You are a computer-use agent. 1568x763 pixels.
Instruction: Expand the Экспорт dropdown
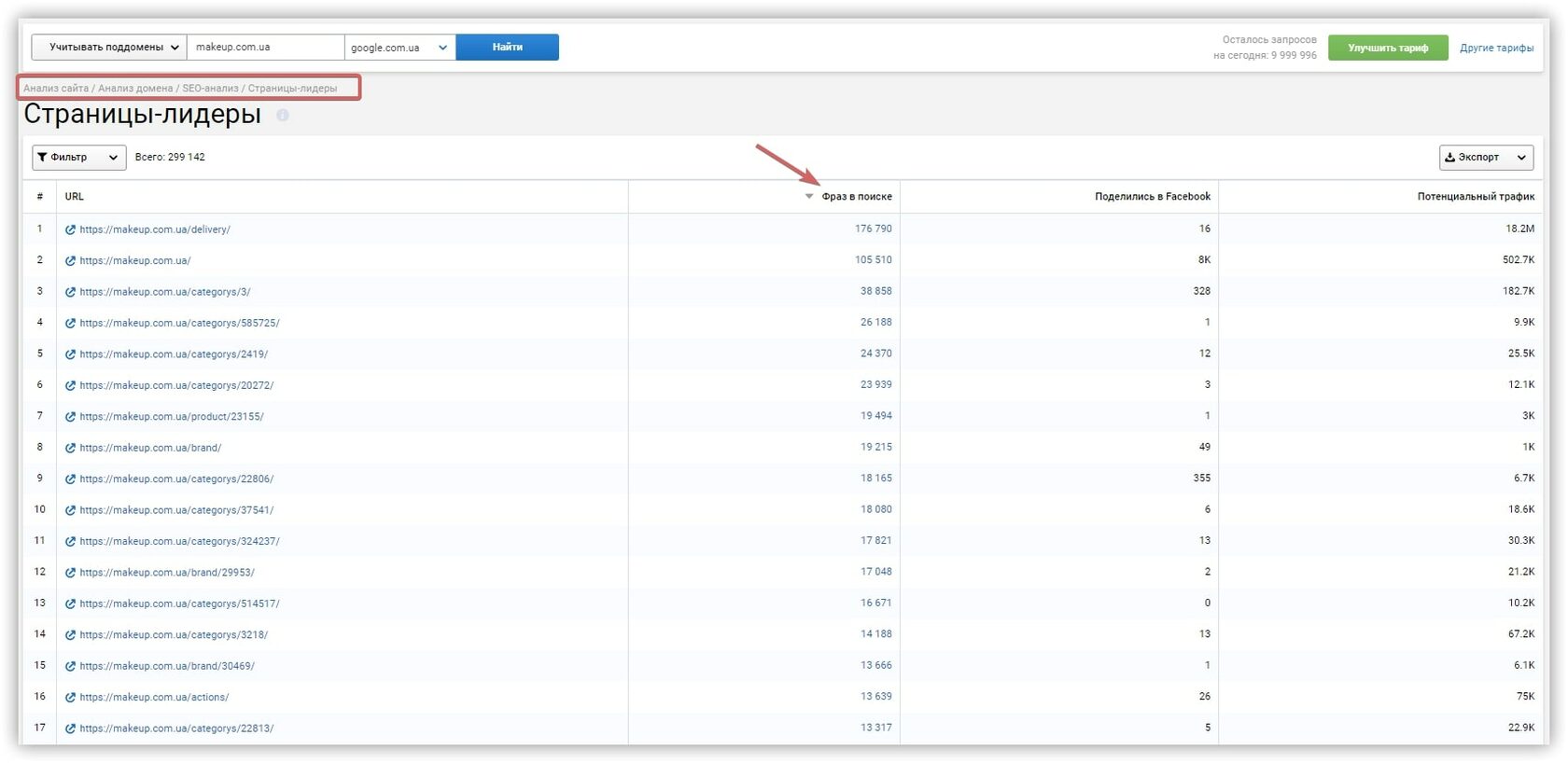[1486, 158]
